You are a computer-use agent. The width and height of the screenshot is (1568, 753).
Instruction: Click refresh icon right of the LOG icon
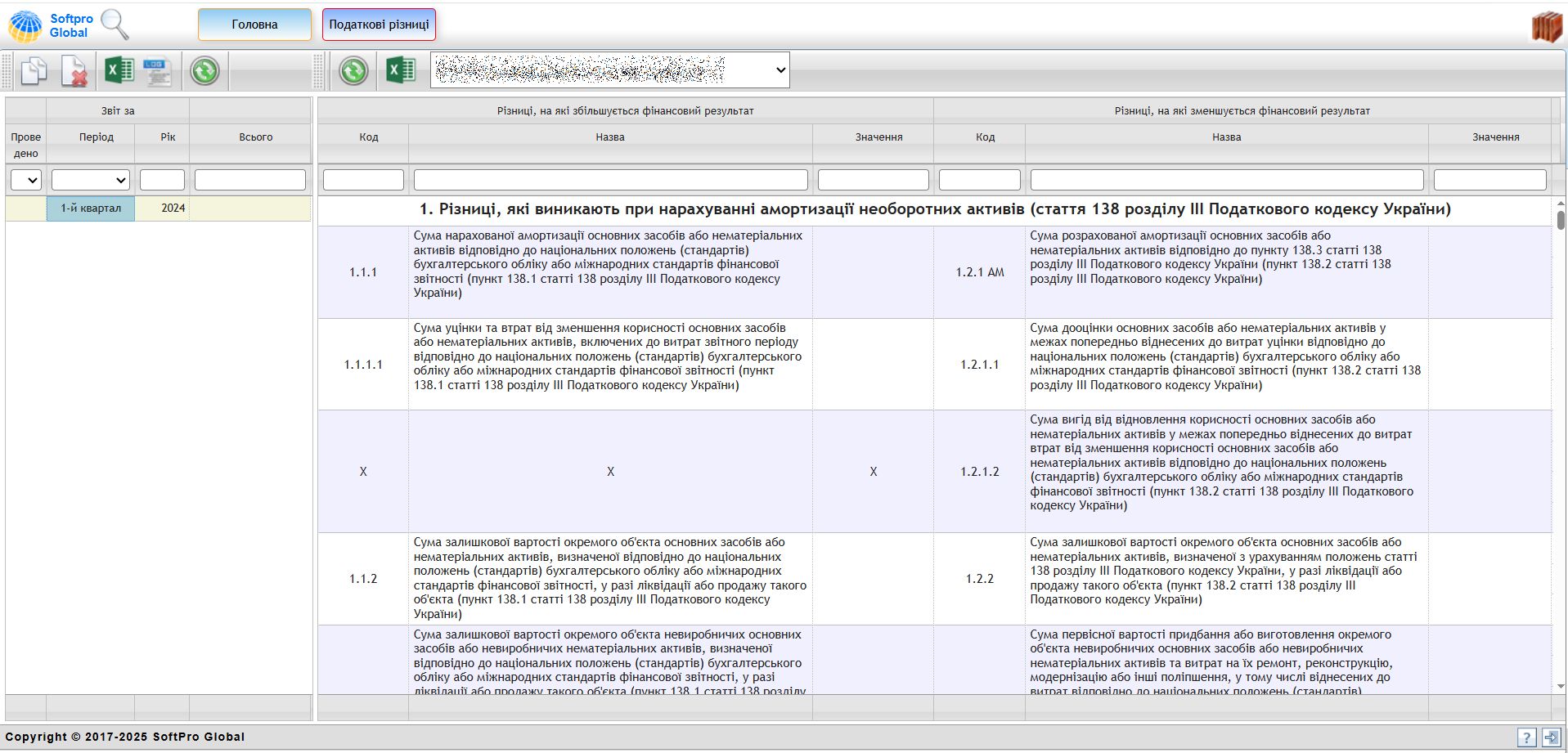point(204,70)
